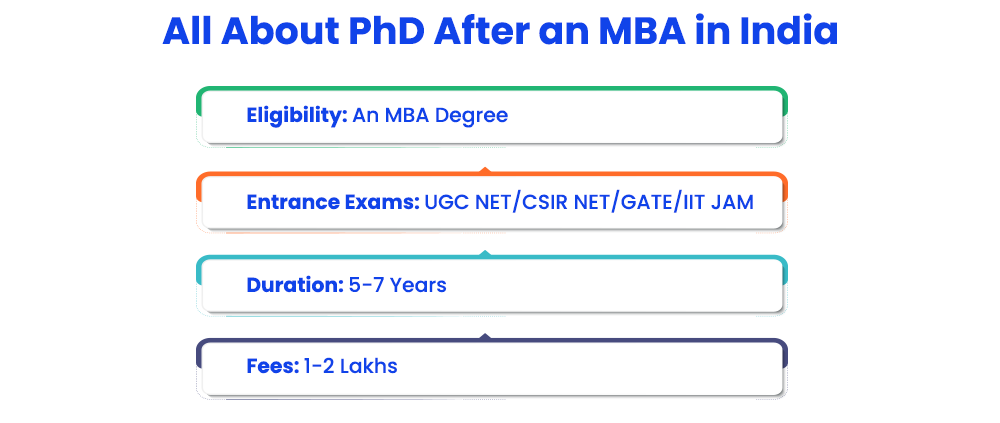Select the "5-7 Years" value
The width and height of the screenshot is (1000, 423).
coord(397,285)
